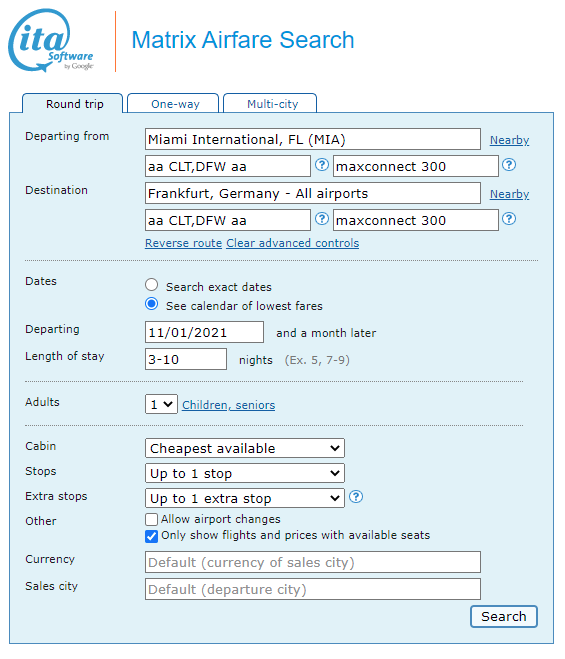Click the Reverse route link
The image size is (565, 659).
[x=183, y=243]
